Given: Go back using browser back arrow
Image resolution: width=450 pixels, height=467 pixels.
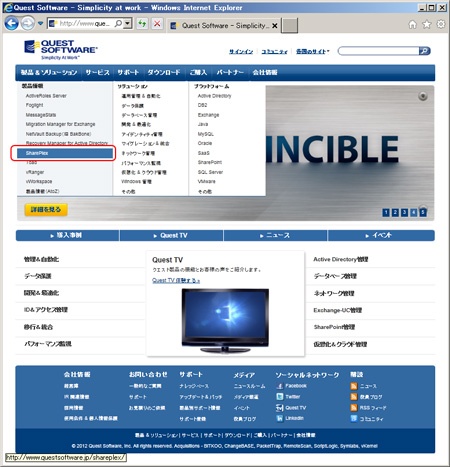Looking at the screenshot, I should coord(12,24).
